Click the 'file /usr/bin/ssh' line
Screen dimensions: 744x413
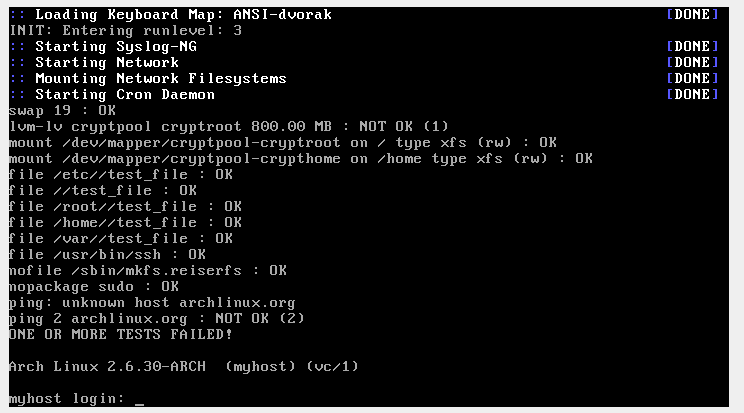107,254
